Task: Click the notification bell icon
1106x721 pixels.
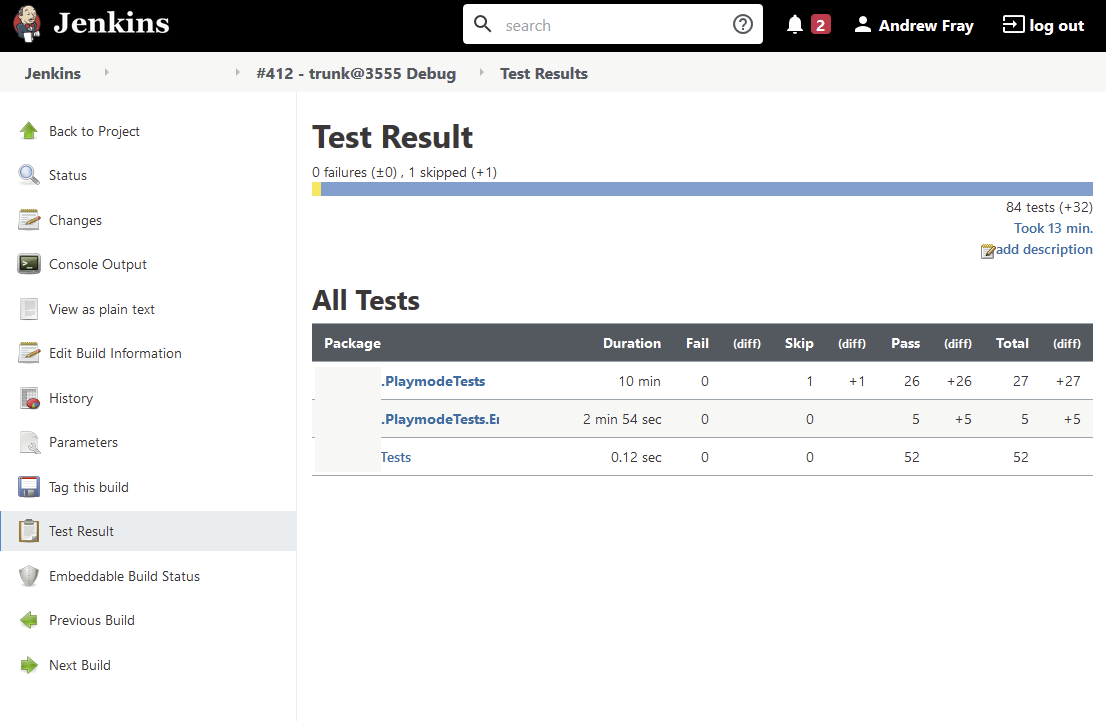Action: 795,25
